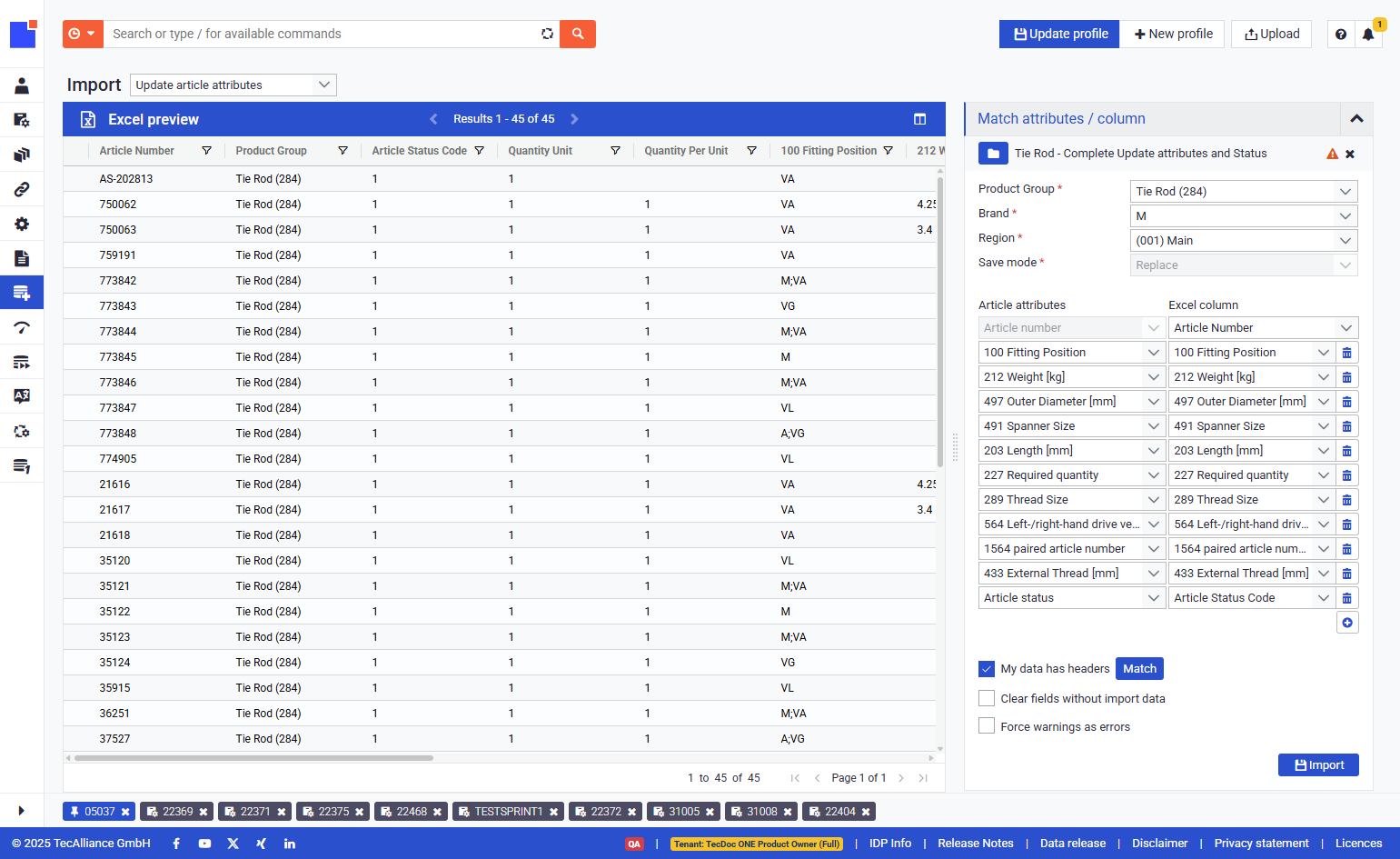Enable Force warnings as errors
Screen dimensions: 1400x859
point(987,725)
